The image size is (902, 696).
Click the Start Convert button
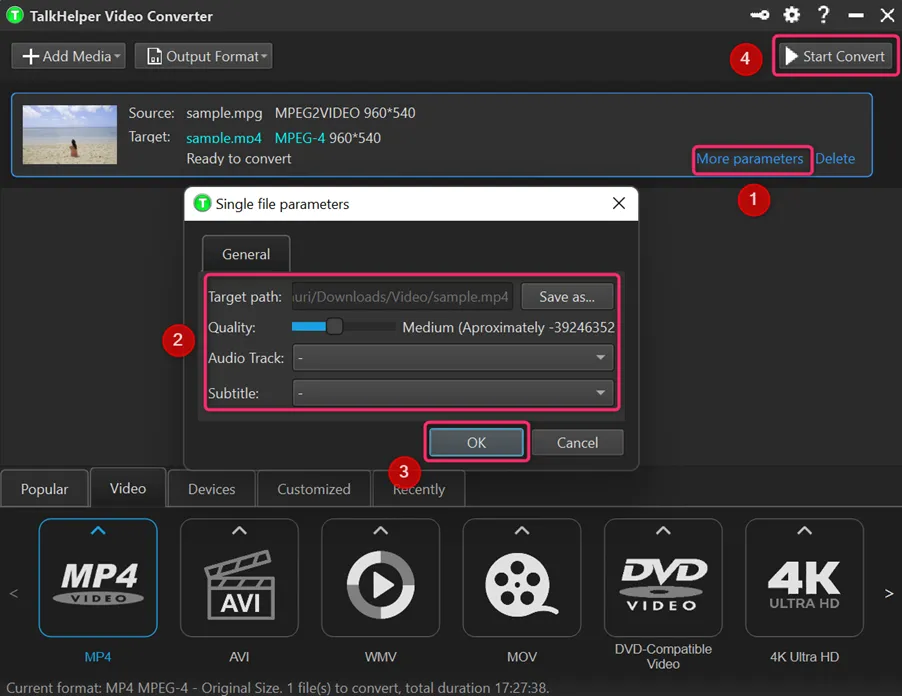click(x=835, y=56)
